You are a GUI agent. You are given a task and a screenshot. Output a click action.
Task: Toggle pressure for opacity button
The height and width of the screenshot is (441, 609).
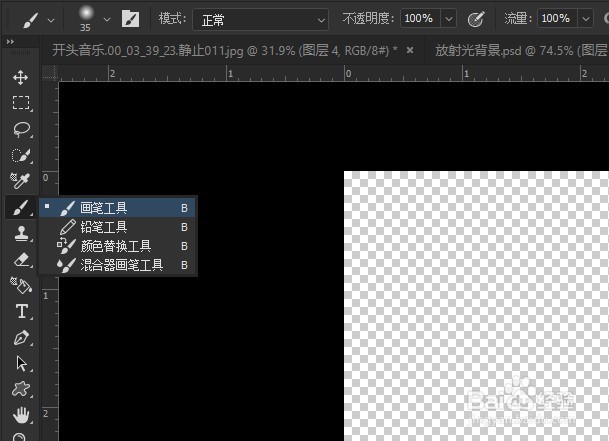(x=476, y=19)
